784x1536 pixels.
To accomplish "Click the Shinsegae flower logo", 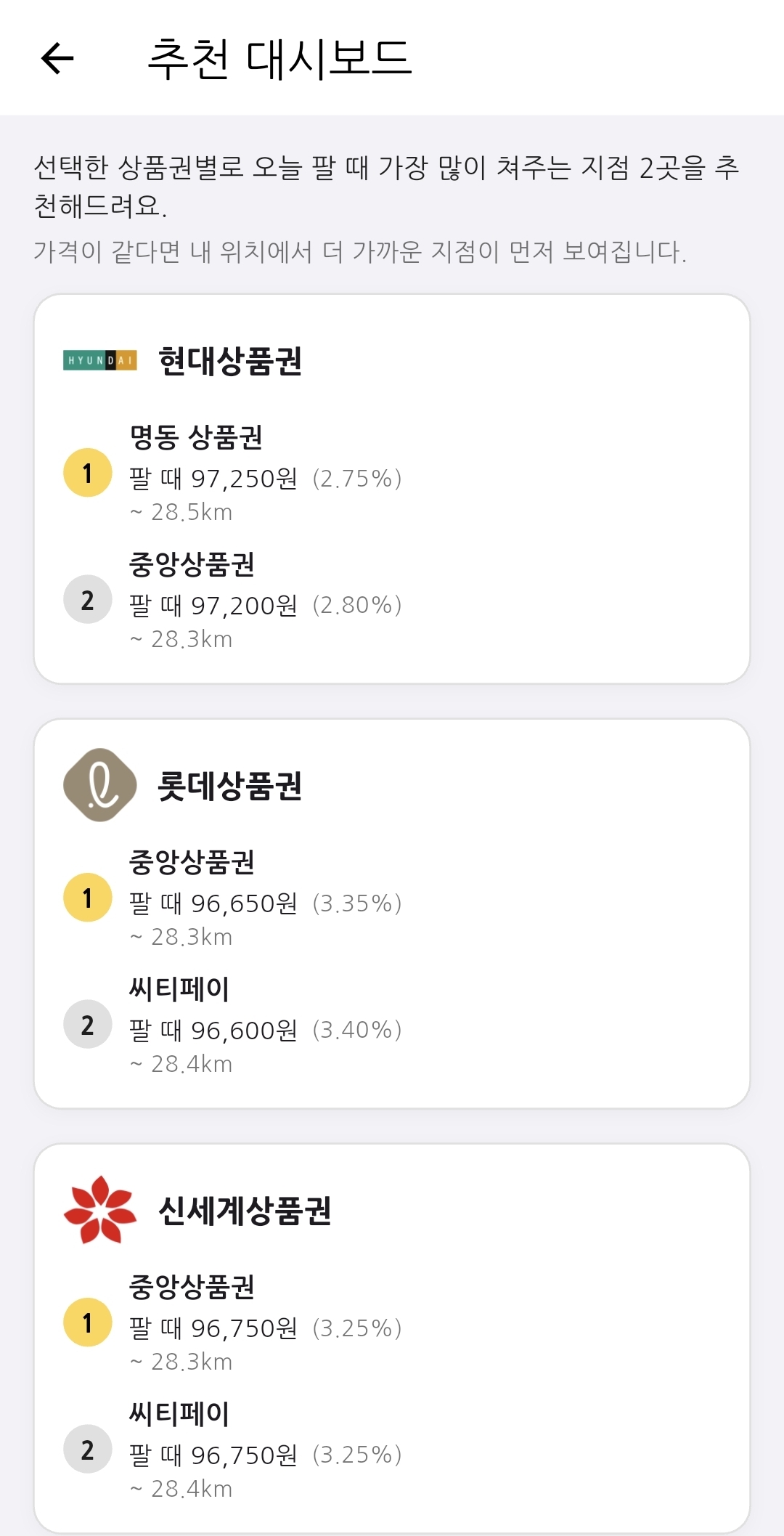I will (100, 1210).
